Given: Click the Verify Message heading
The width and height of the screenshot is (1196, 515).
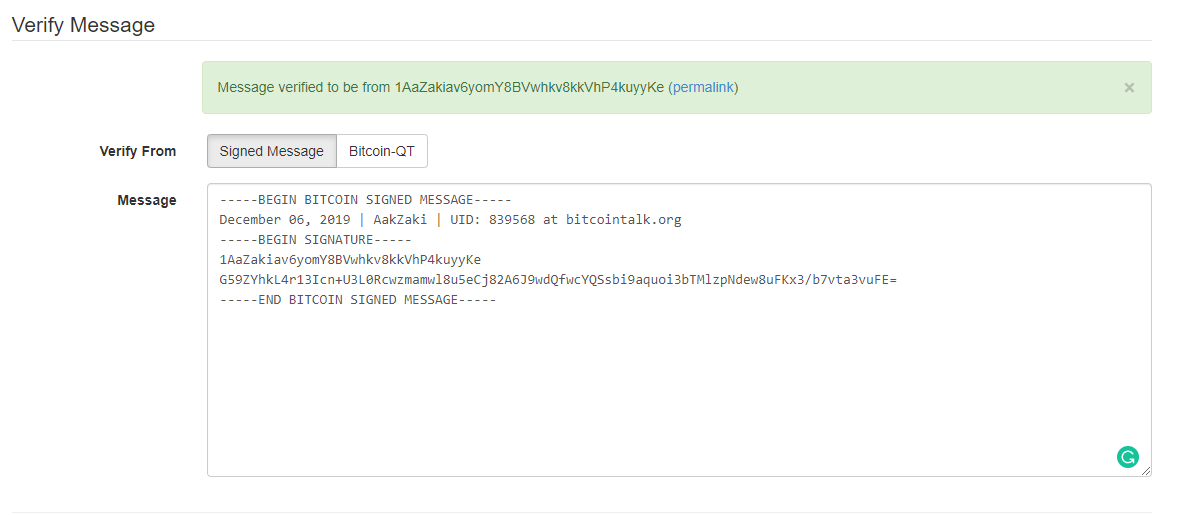Looking at the screenshot, I should [83, 24].
